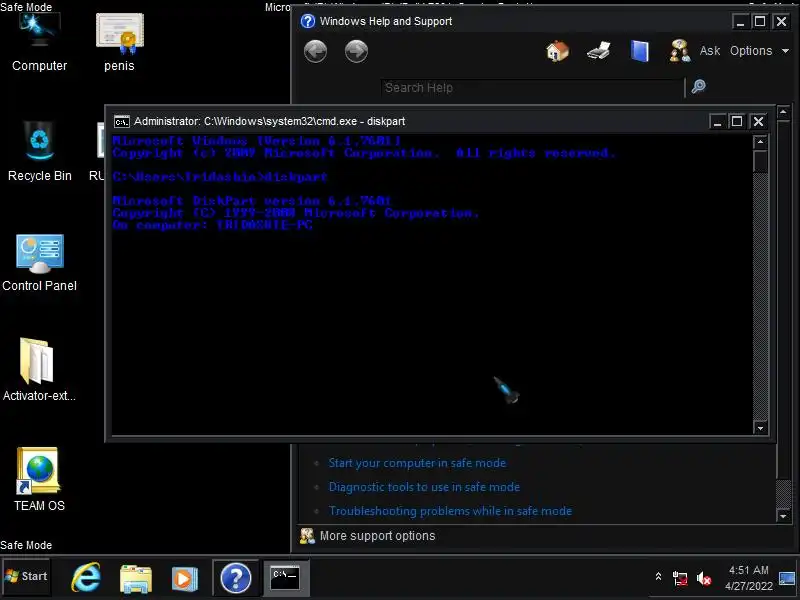Click the Ask person icon in Help
Screen dimensions: 800x600
[680, 51]
